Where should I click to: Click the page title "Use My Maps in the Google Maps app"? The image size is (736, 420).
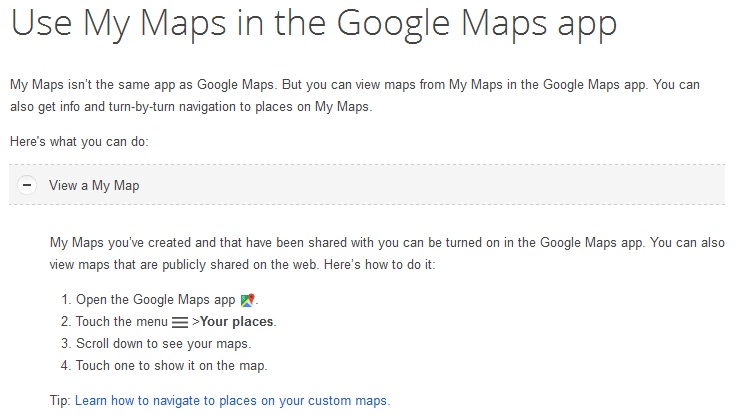(x=314, y=23)
